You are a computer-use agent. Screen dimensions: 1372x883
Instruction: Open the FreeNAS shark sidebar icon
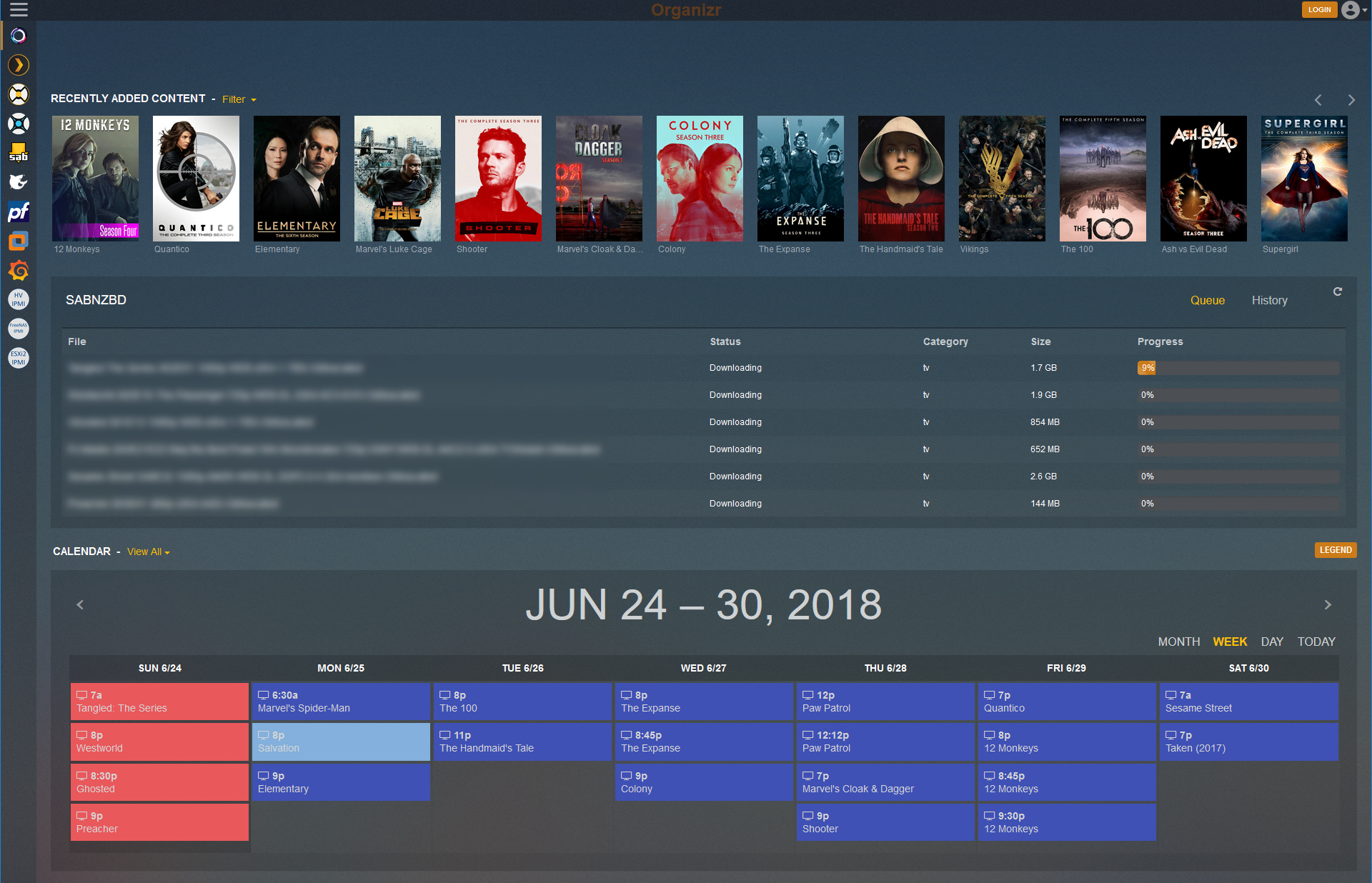pos(19,182)
